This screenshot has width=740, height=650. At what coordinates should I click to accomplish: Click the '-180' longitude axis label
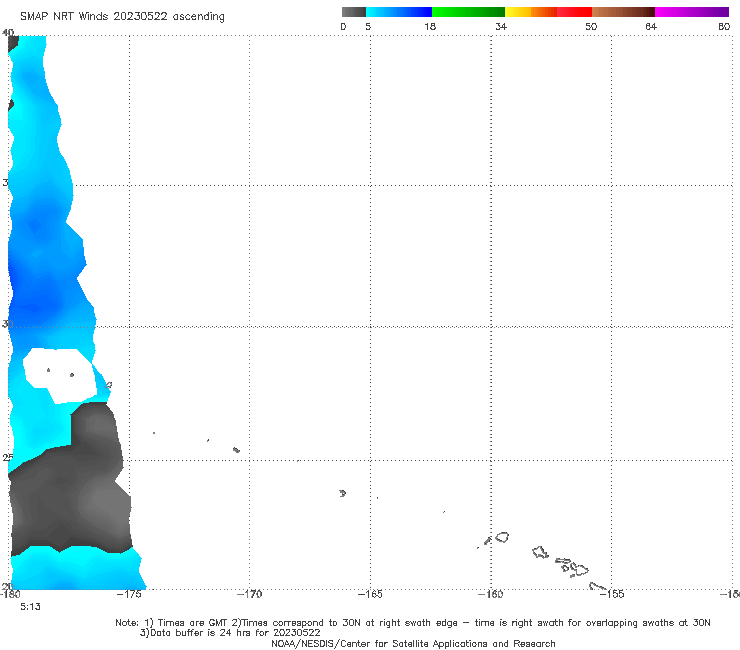10,594
